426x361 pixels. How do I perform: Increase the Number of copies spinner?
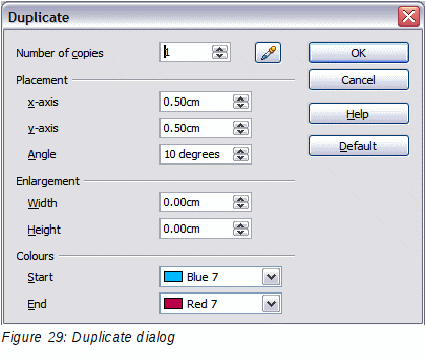click(220, 49)
